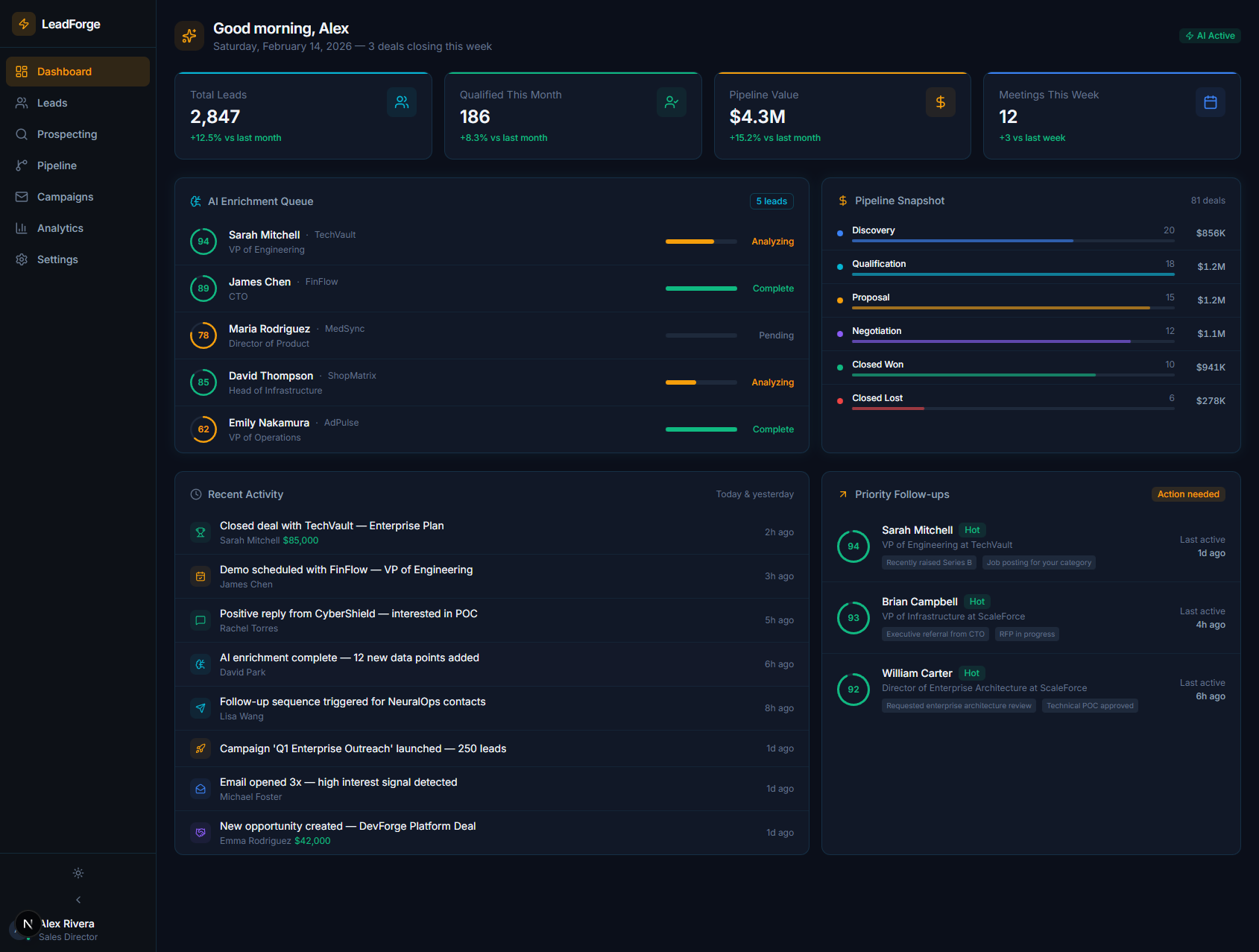This screenshot has height=952, width=1259.
Task: Click the Pipeline funnel icon in sidebar
Action: (x=22, y=166)
